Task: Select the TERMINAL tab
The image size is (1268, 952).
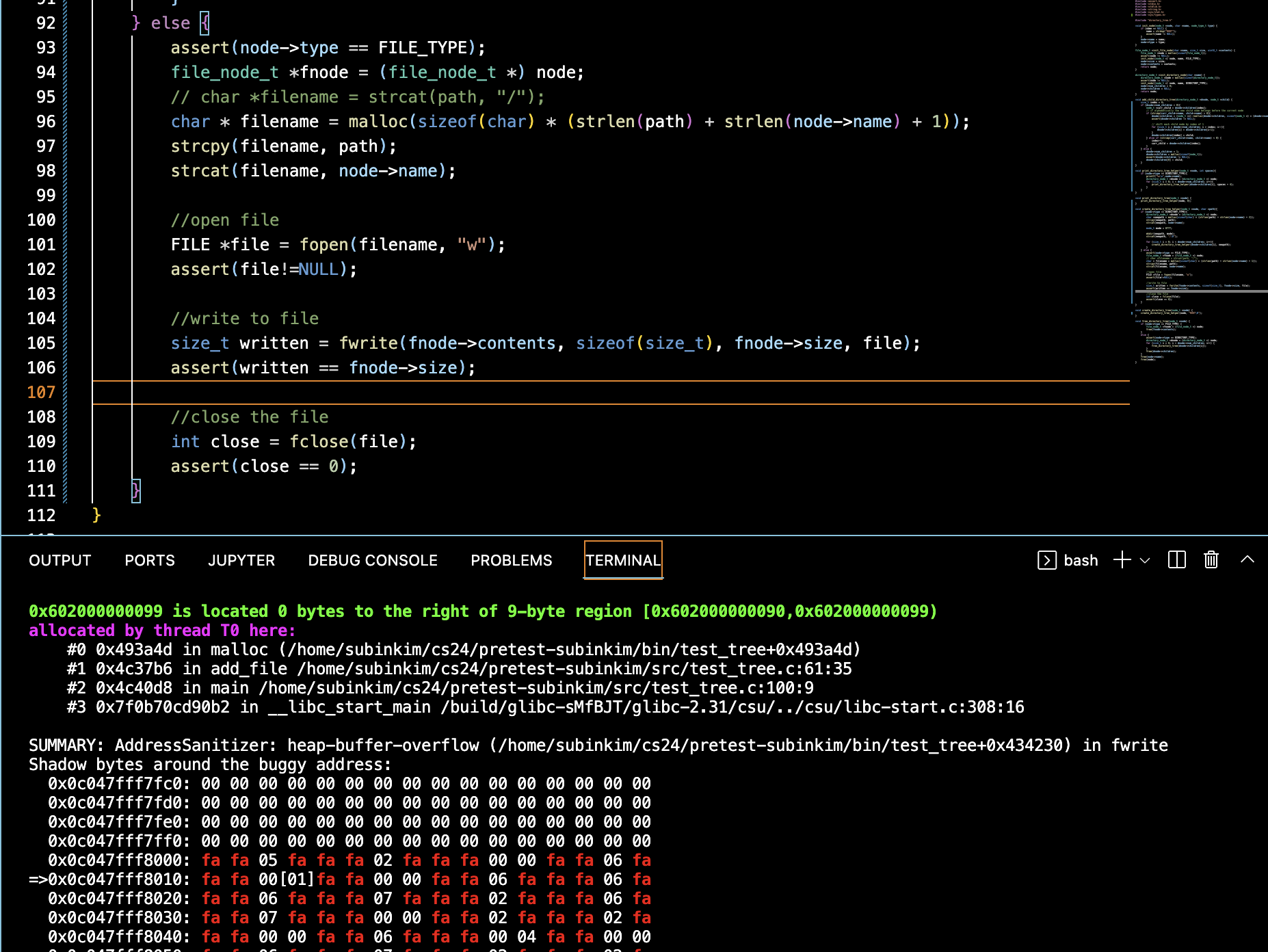Action: 622,560
